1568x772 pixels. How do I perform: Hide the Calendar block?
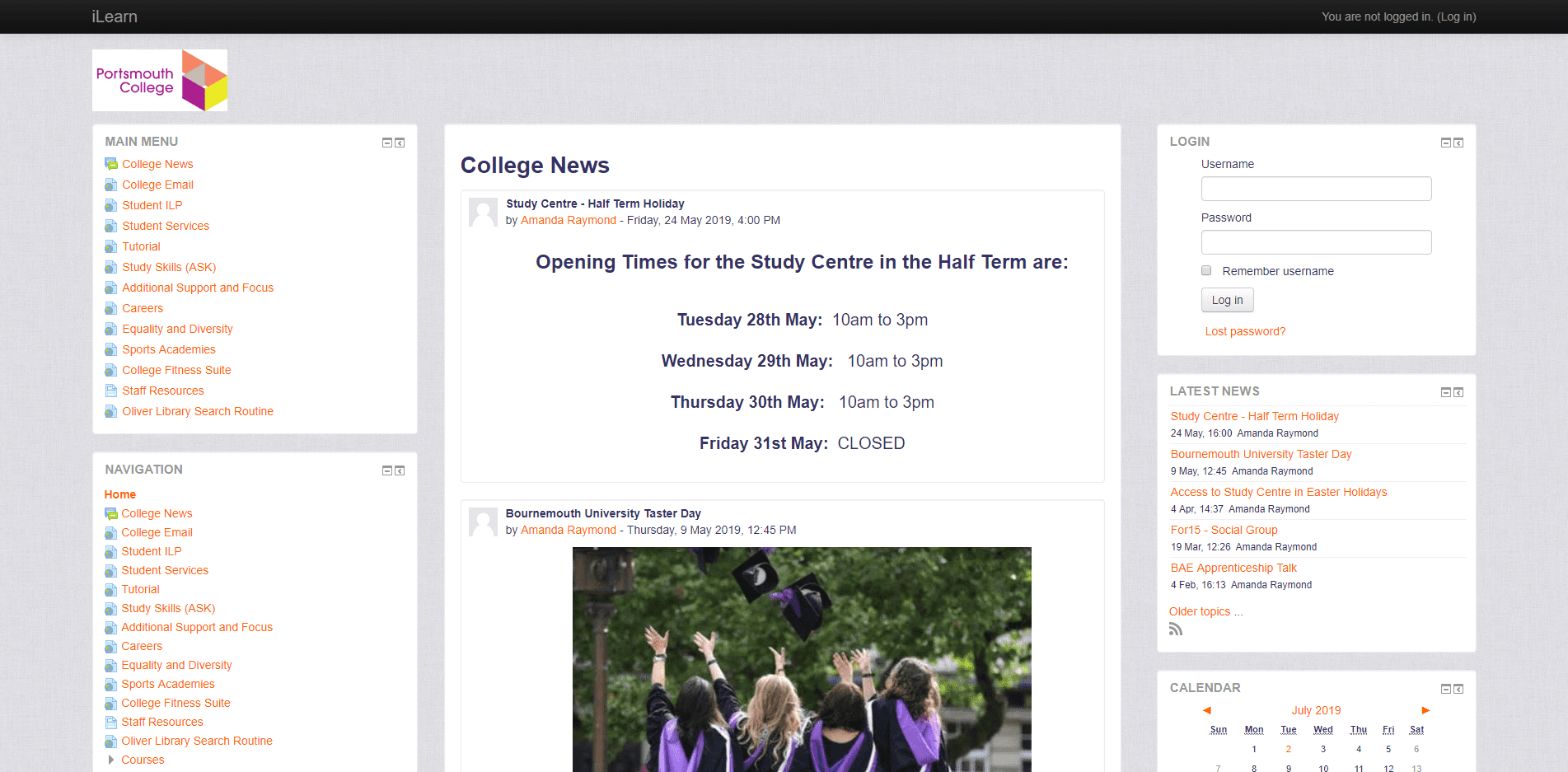[x=1445, y=689]
